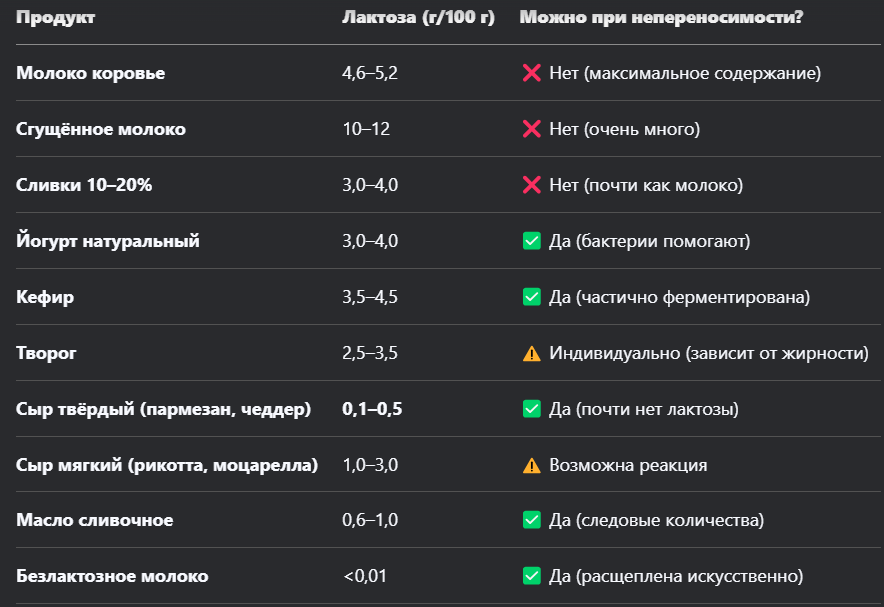
Task: Click the red cross in Молоко коровье row
Action: point(531,74)
